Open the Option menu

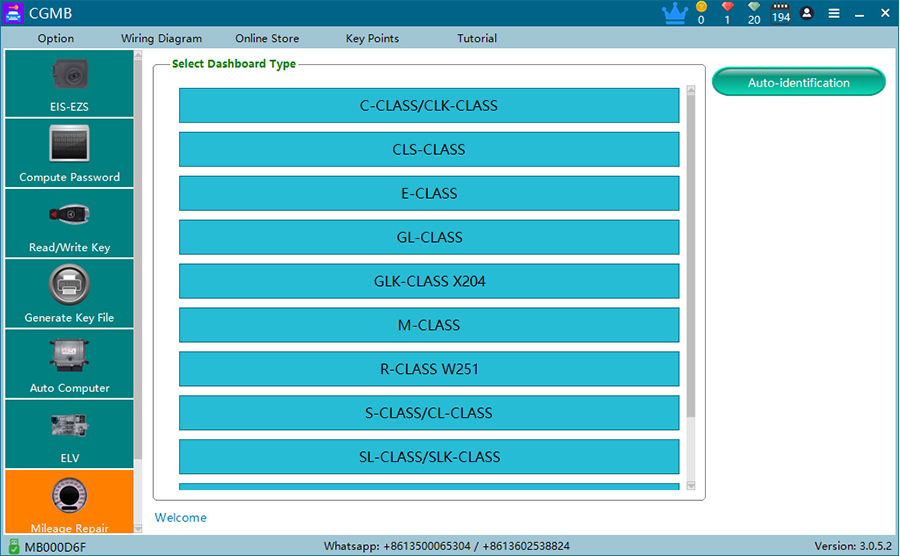pyautogui.click(x=56, y=39)
